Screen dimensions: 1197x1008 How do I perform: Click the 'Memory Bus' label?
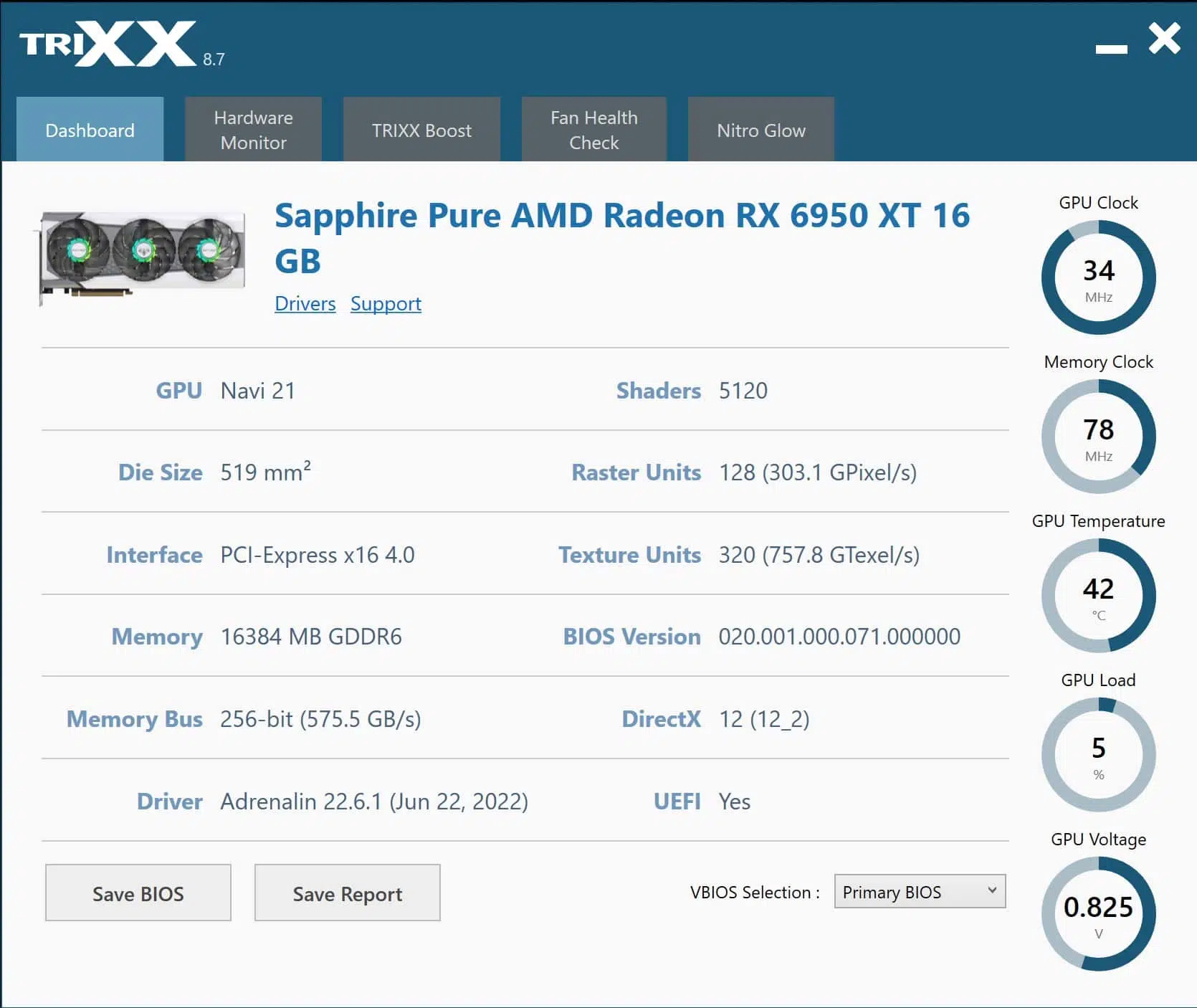[135, 719]
